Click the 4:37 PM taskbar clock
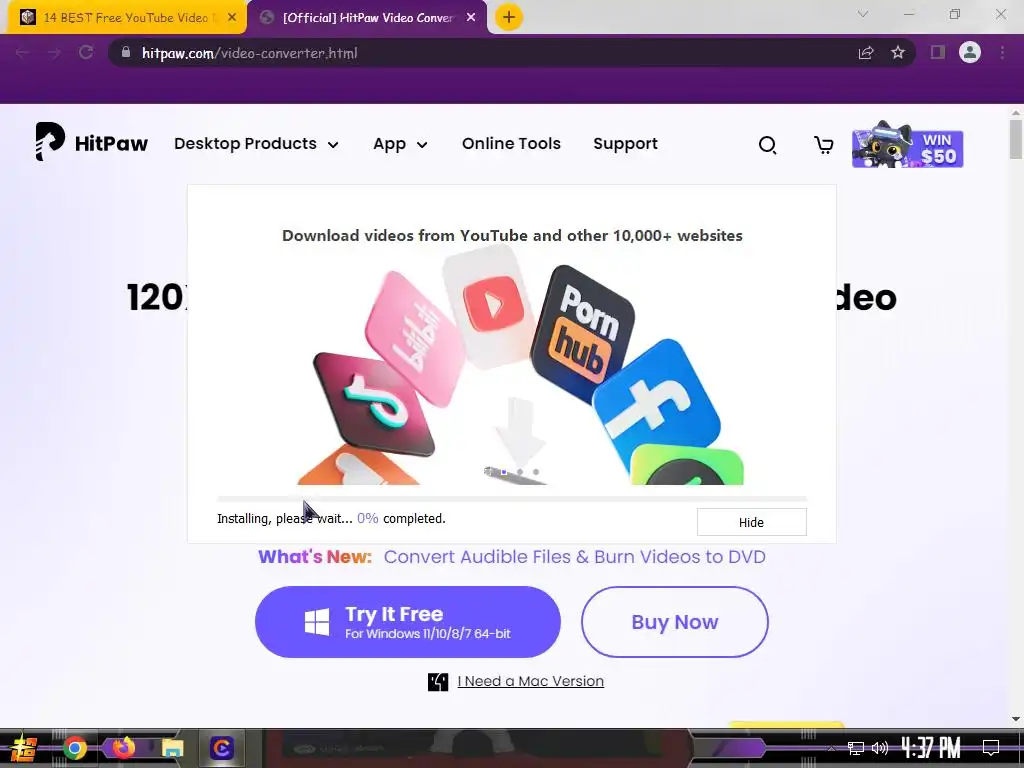 931,747
